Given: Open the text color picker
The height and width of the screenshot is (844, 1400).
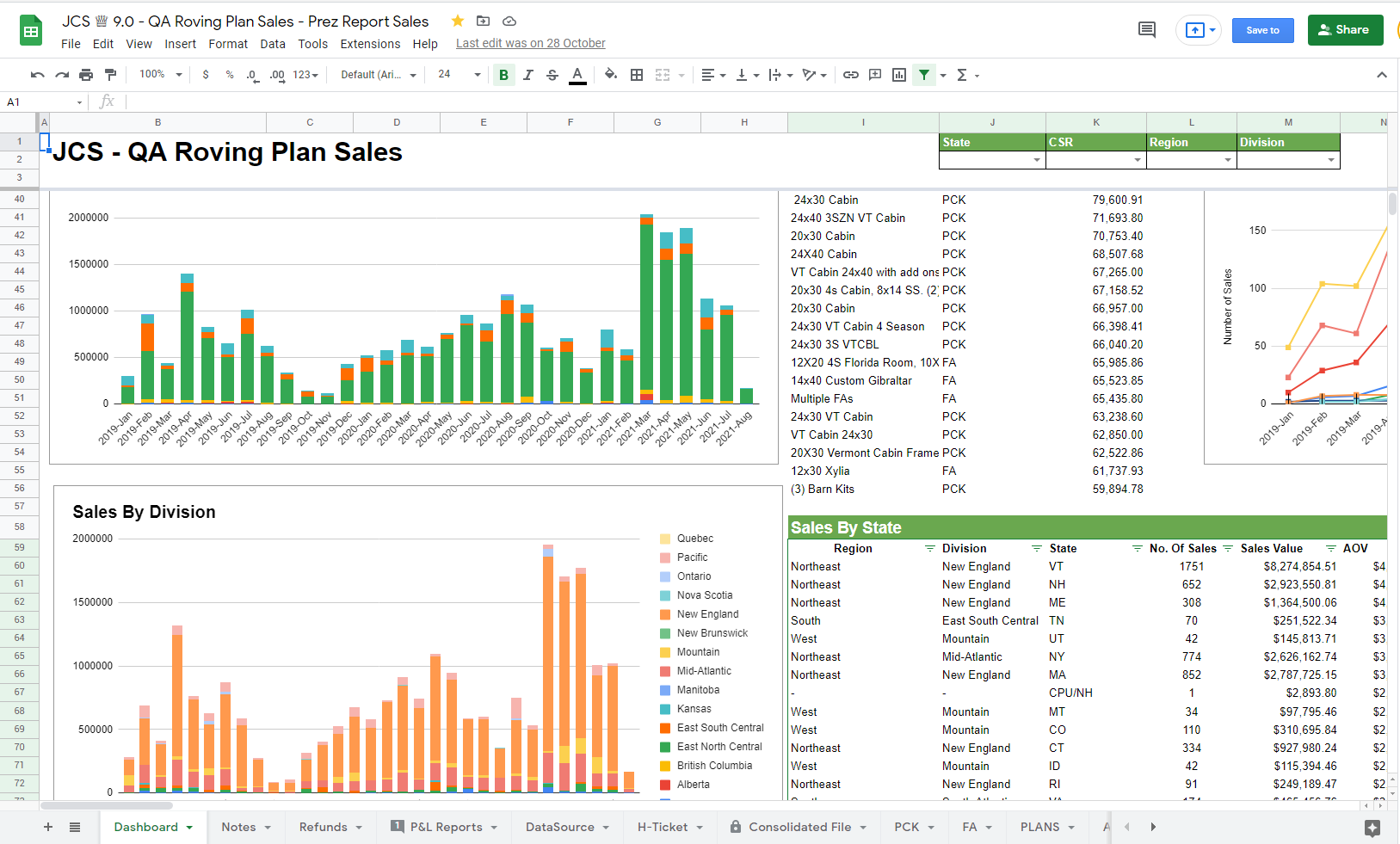Looking at the screenshot, I should (577, 75).
